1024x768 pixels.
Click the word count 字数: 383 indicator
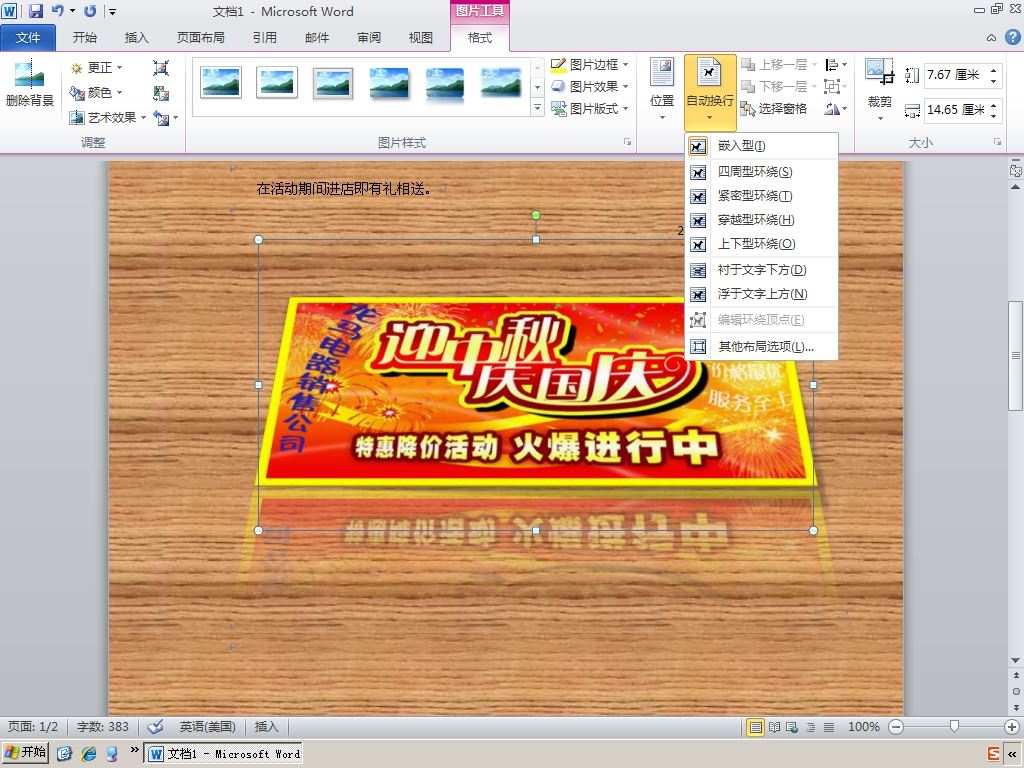click(x=103, y=727)
